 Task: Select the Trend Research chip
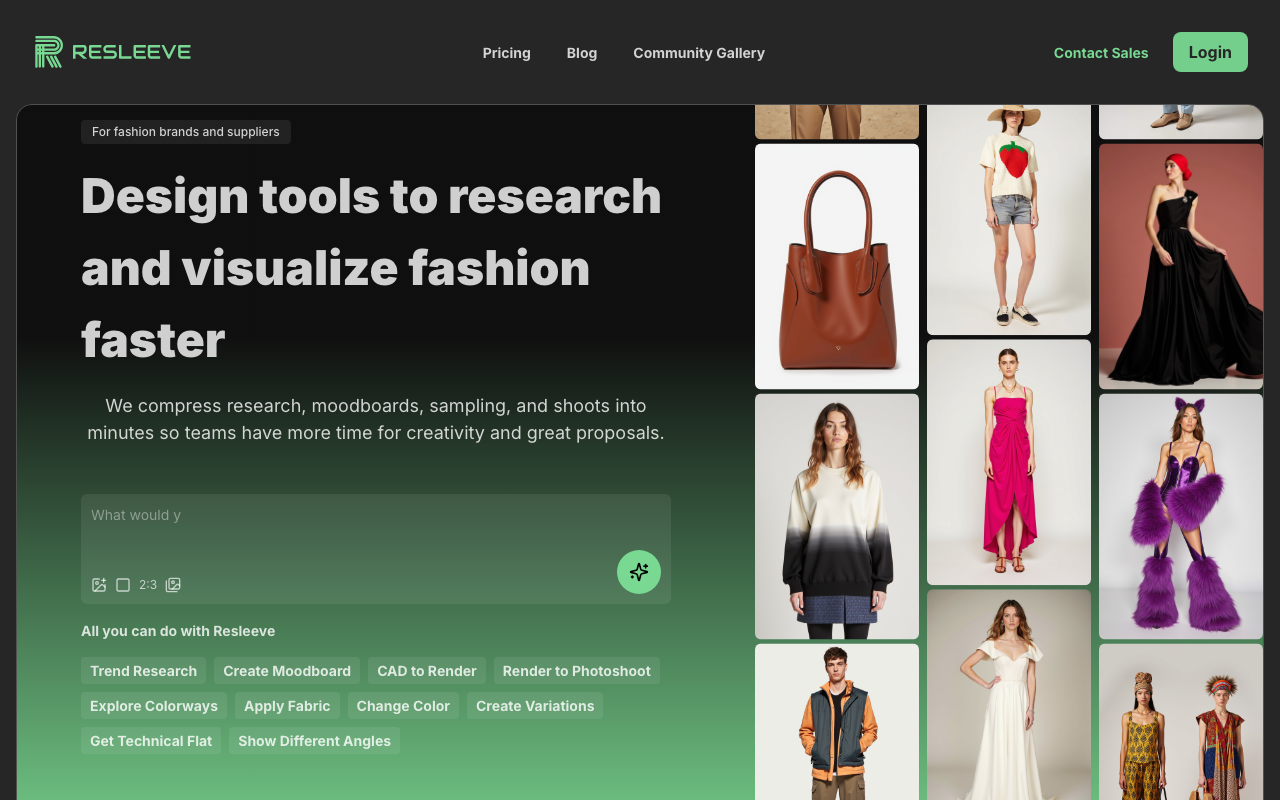pos(143,671)
